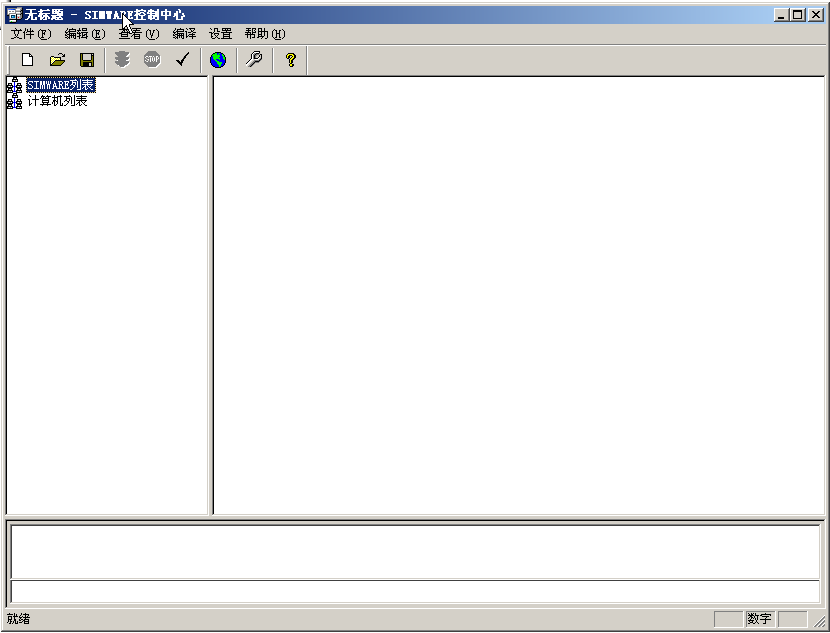Open the 设置 menu
The width and height of the screenshot is (830, 633).
(220, 34)
